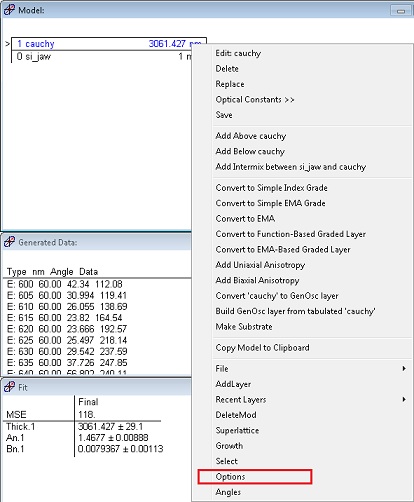Click the MSE value 118.
Viewport: 414px width, 502px height.
pos(87,414)
